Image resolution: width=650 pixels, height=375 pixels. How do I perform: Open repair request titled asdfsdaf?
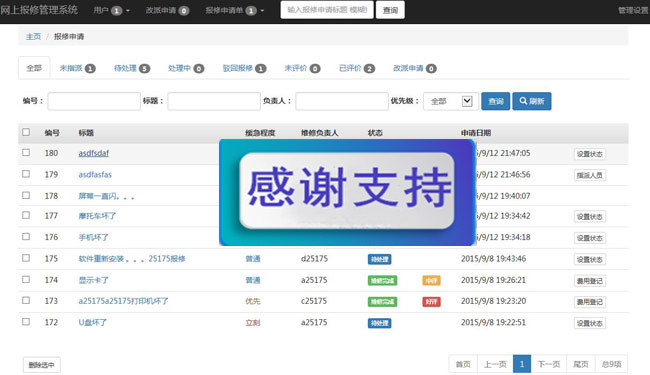(94, 153)
